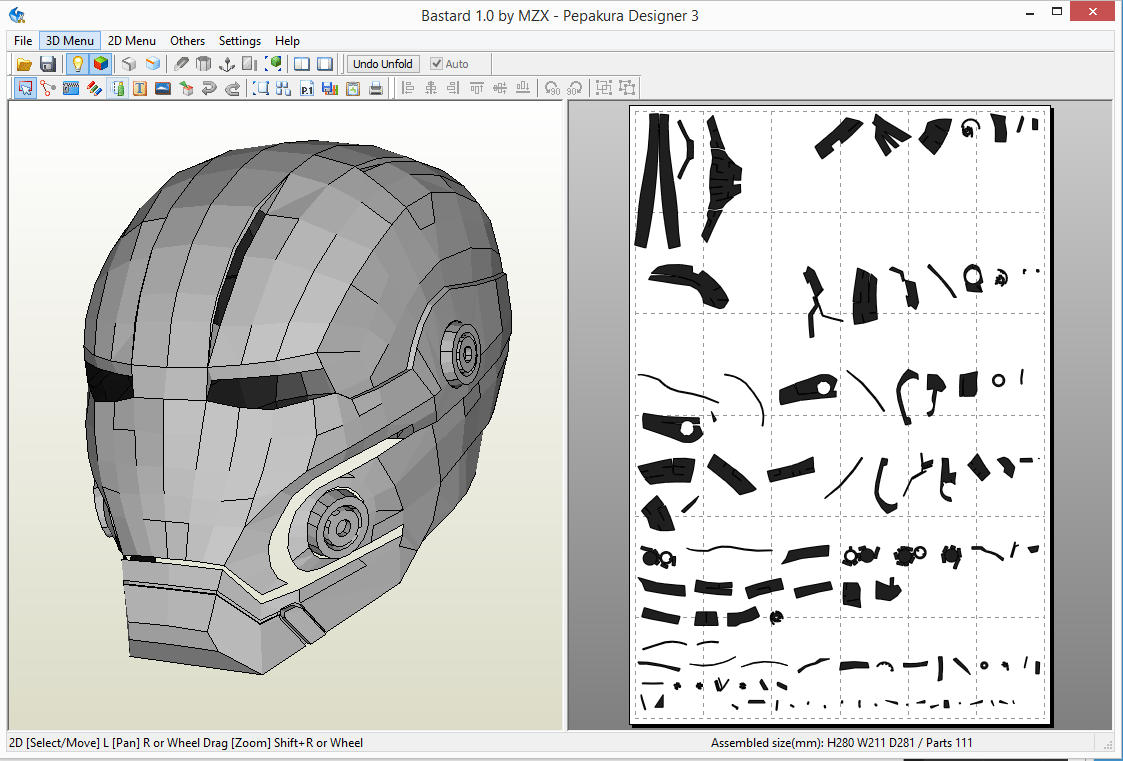Maximize the Pepakura Designer window
Screen dimensions: 1123x761
pos(1057,12)
